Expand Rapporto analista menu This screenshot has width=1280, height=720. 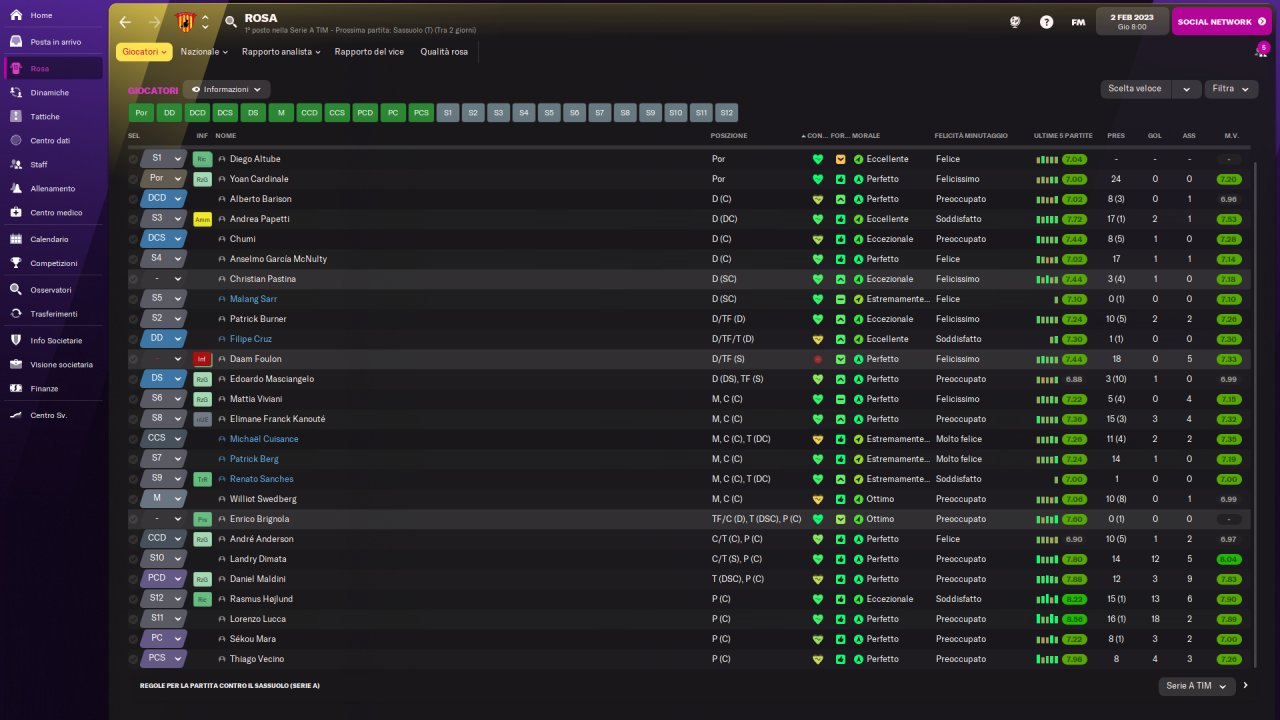[x=281, y=52]
